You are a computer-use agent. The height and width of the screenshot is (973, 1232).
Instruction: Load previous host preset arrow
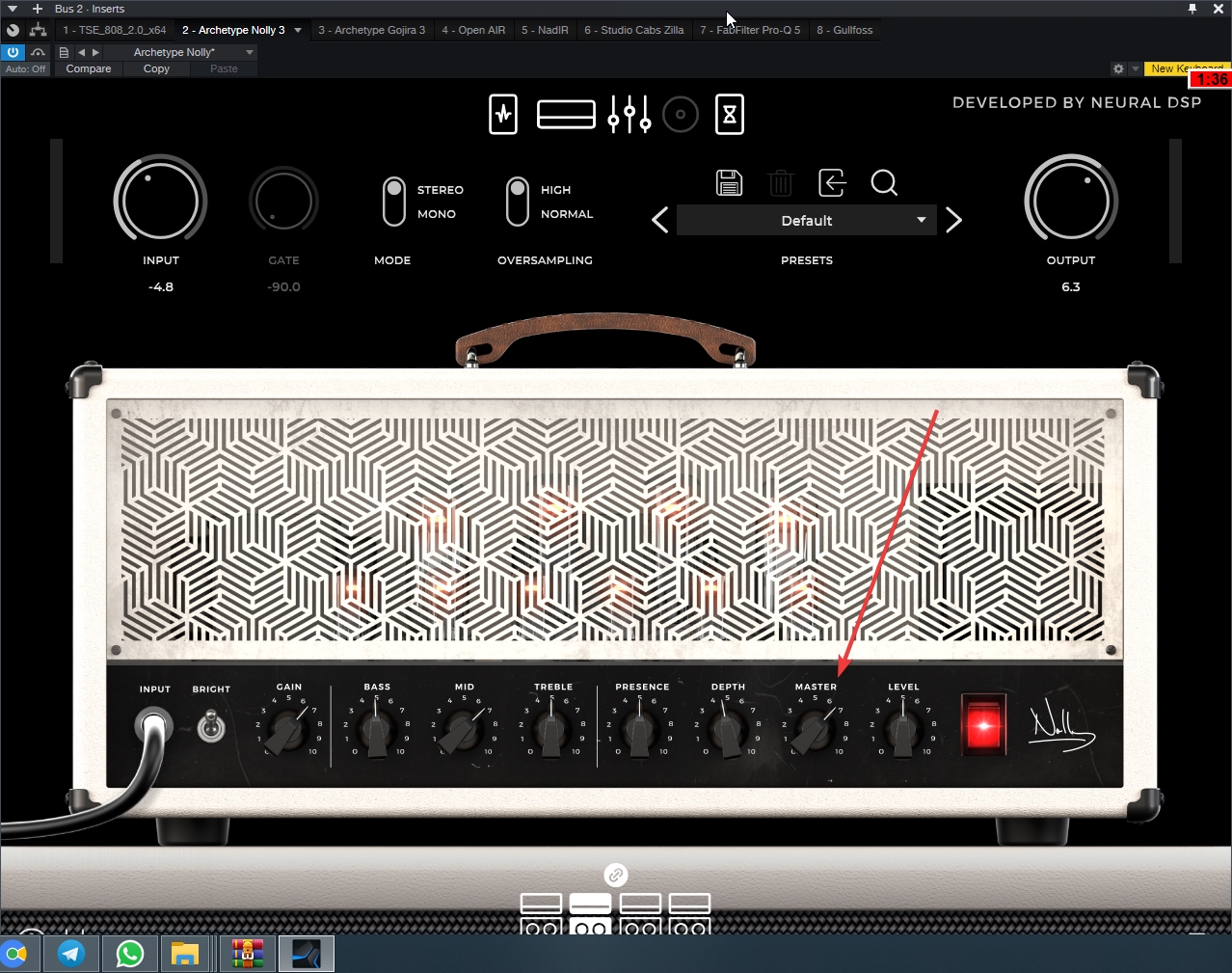tap(82, 52)
